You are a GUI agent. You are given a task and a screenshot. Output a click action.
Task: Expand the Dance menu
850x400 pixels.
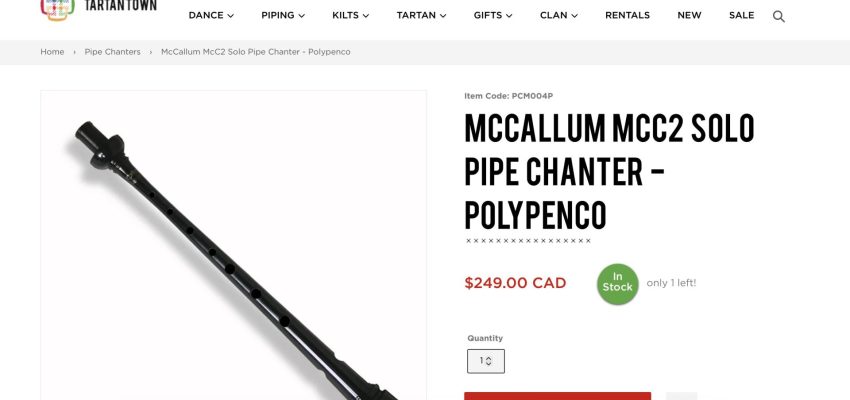[211, 15]
